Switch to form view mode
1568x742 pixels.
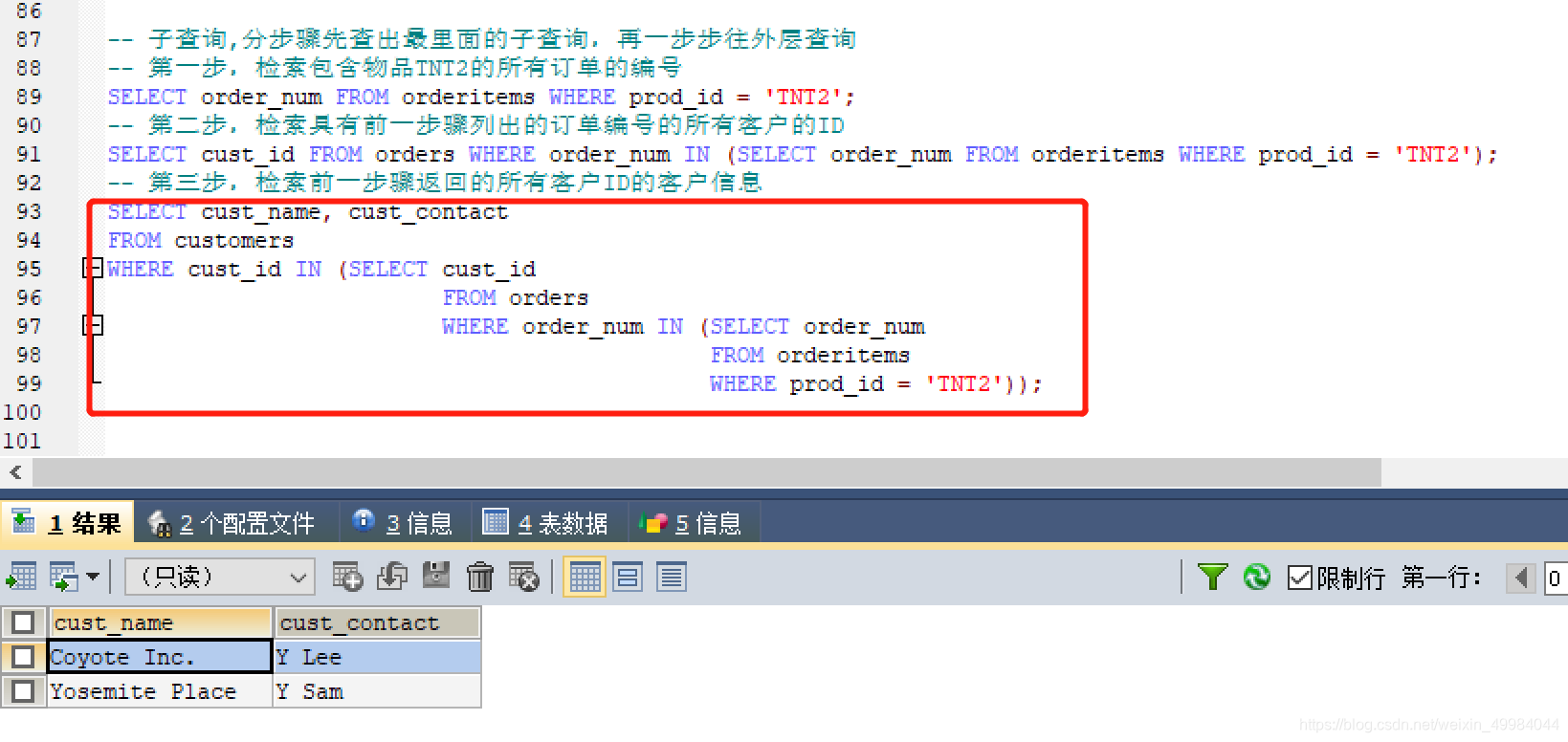(x=628, y=578)
